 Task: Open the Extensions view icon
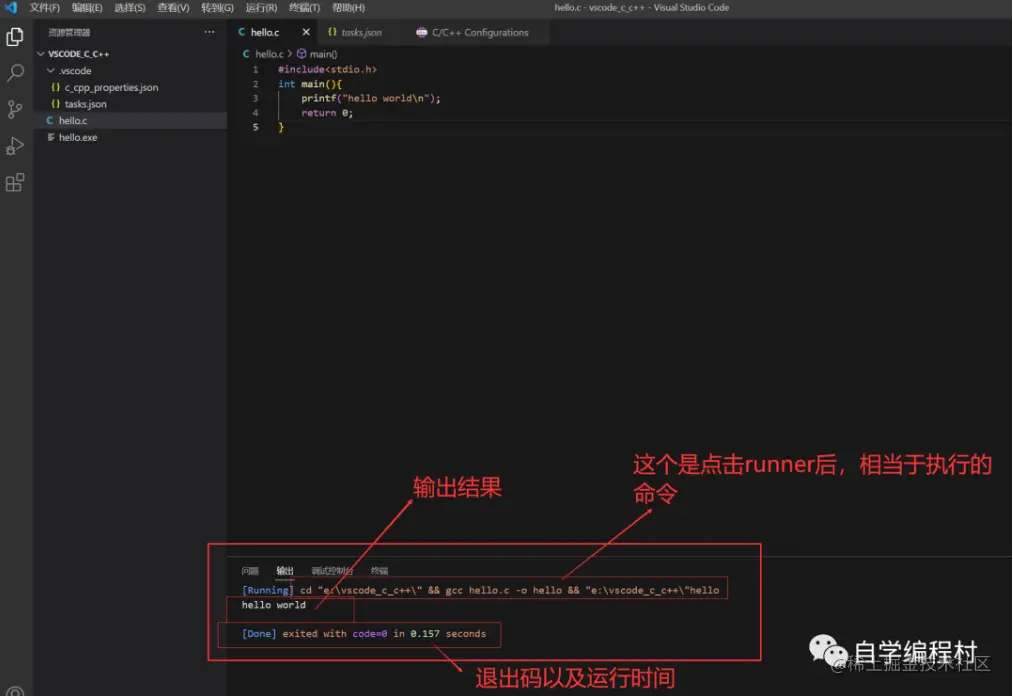tap(15, 183)
